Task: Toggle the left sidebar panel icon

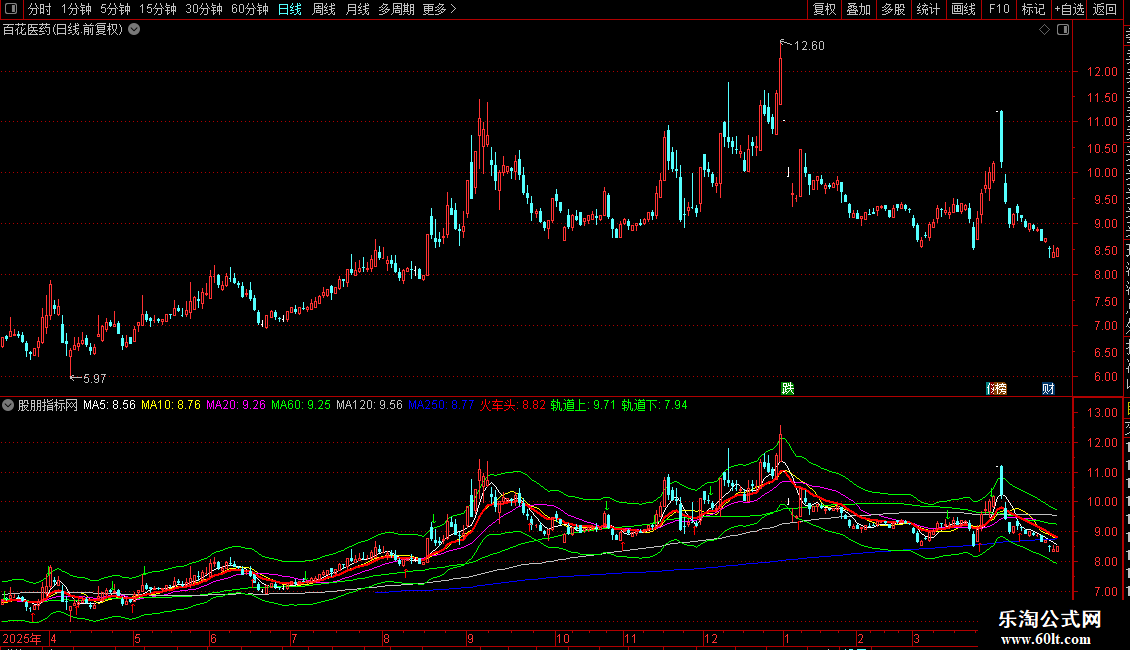Action: (x=11, y=9)
